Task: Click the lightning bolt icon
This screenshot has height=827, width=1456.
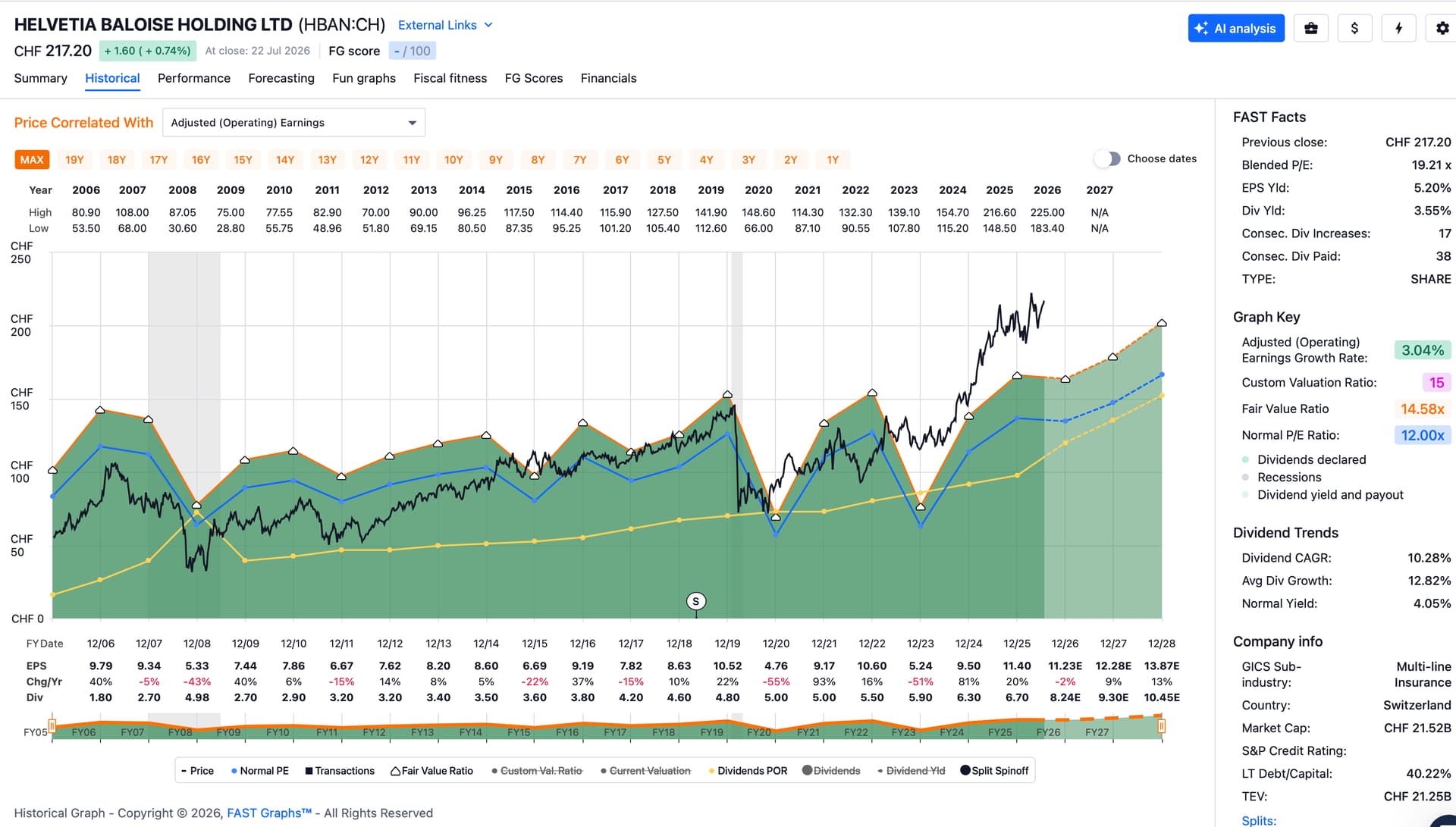Action: 1398,29
